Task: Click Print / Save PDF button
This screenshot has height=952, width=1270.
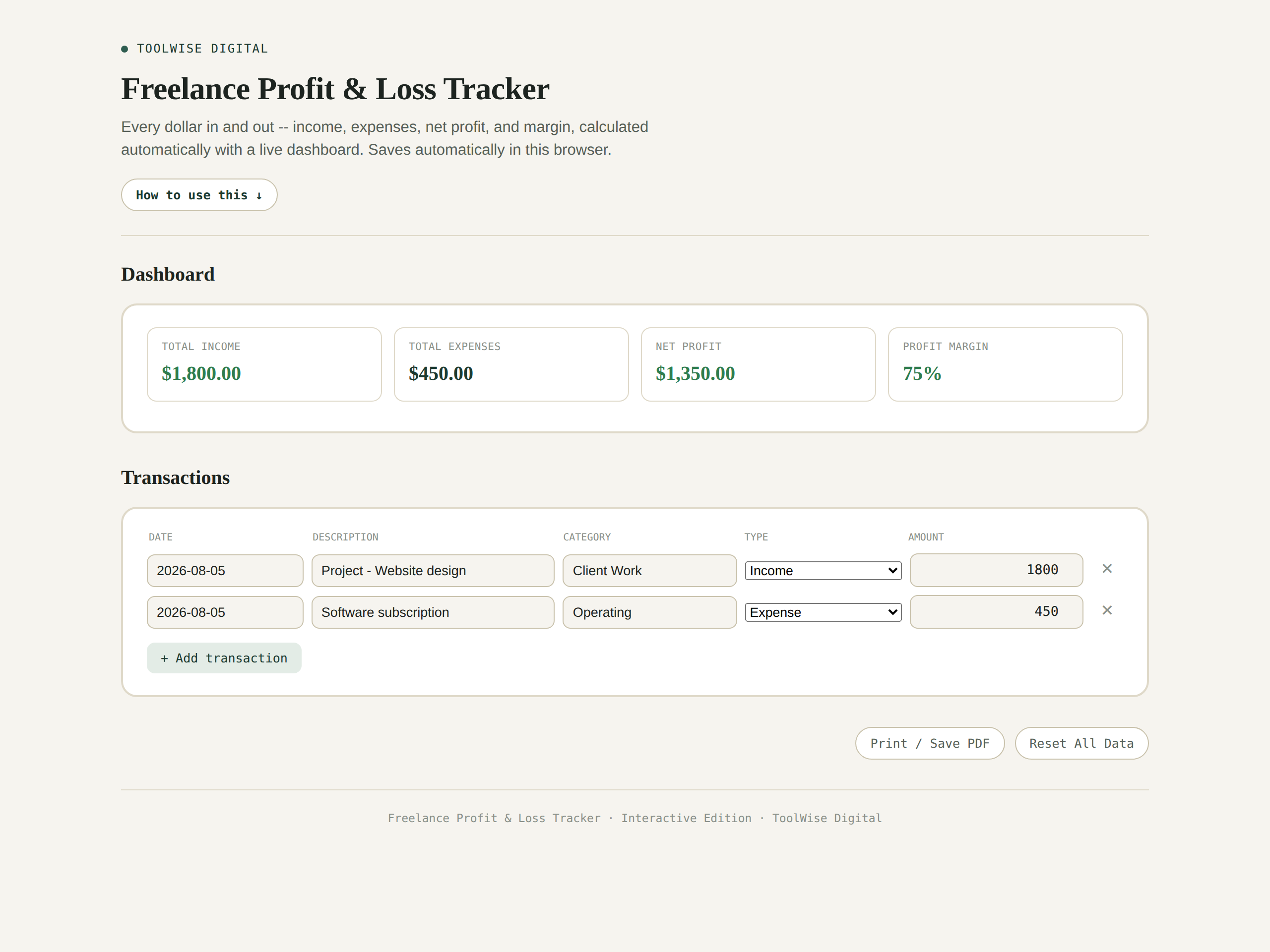Action: [x=930, y=744]
